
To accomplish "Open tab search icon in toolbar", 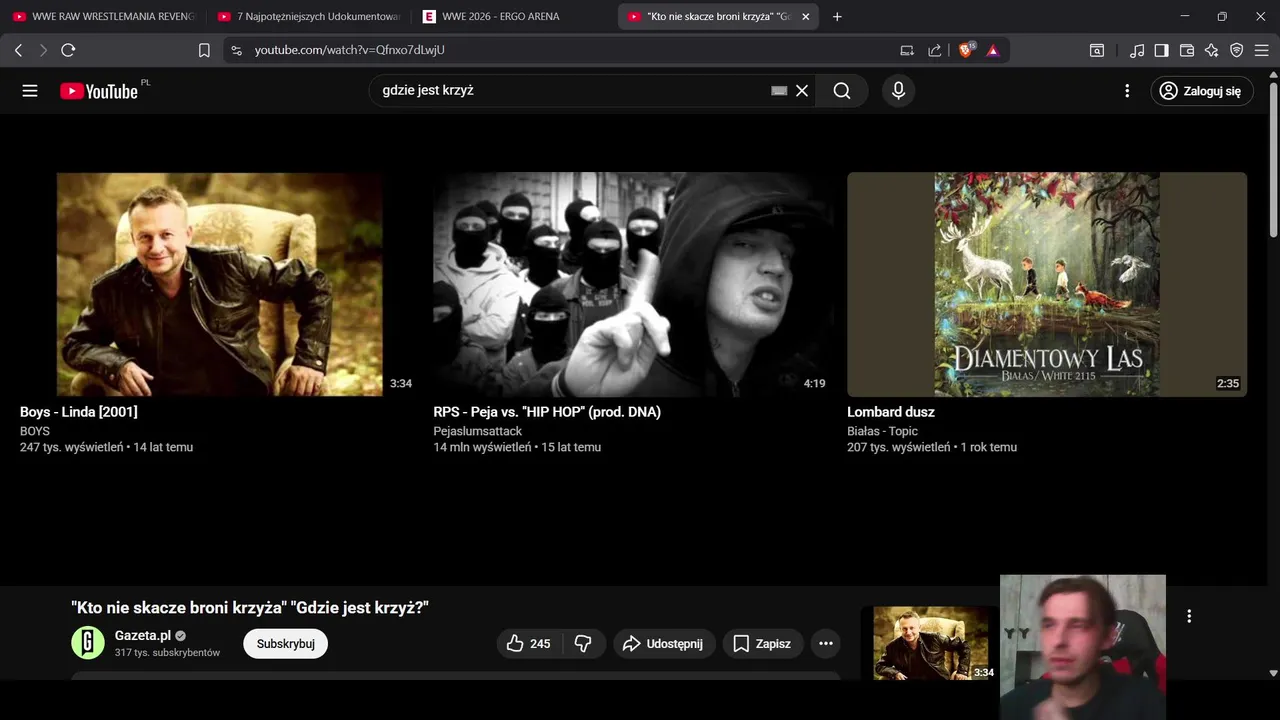I will [1097, 50].
